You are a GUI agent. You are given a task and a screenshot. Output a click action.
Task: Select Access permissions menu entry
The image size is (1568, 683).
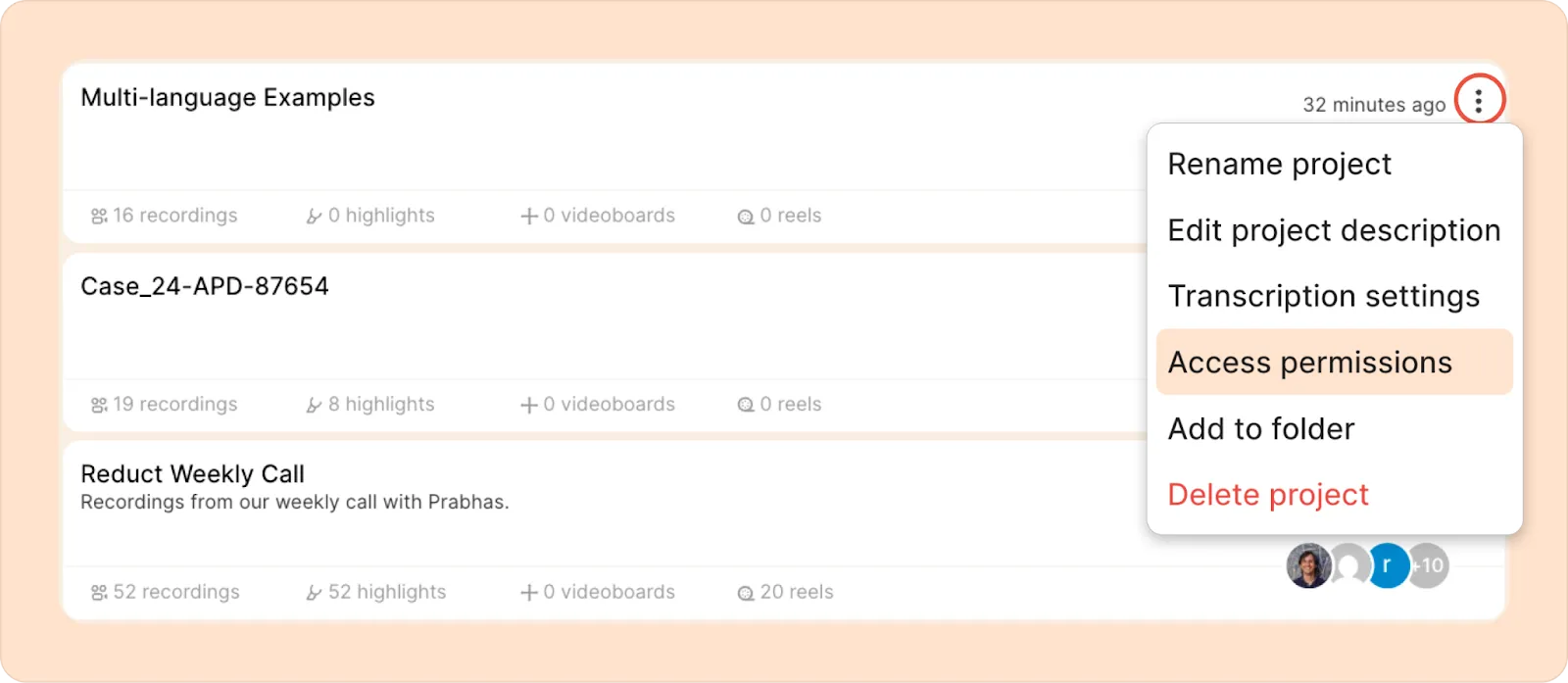[x=1335, y=363]
